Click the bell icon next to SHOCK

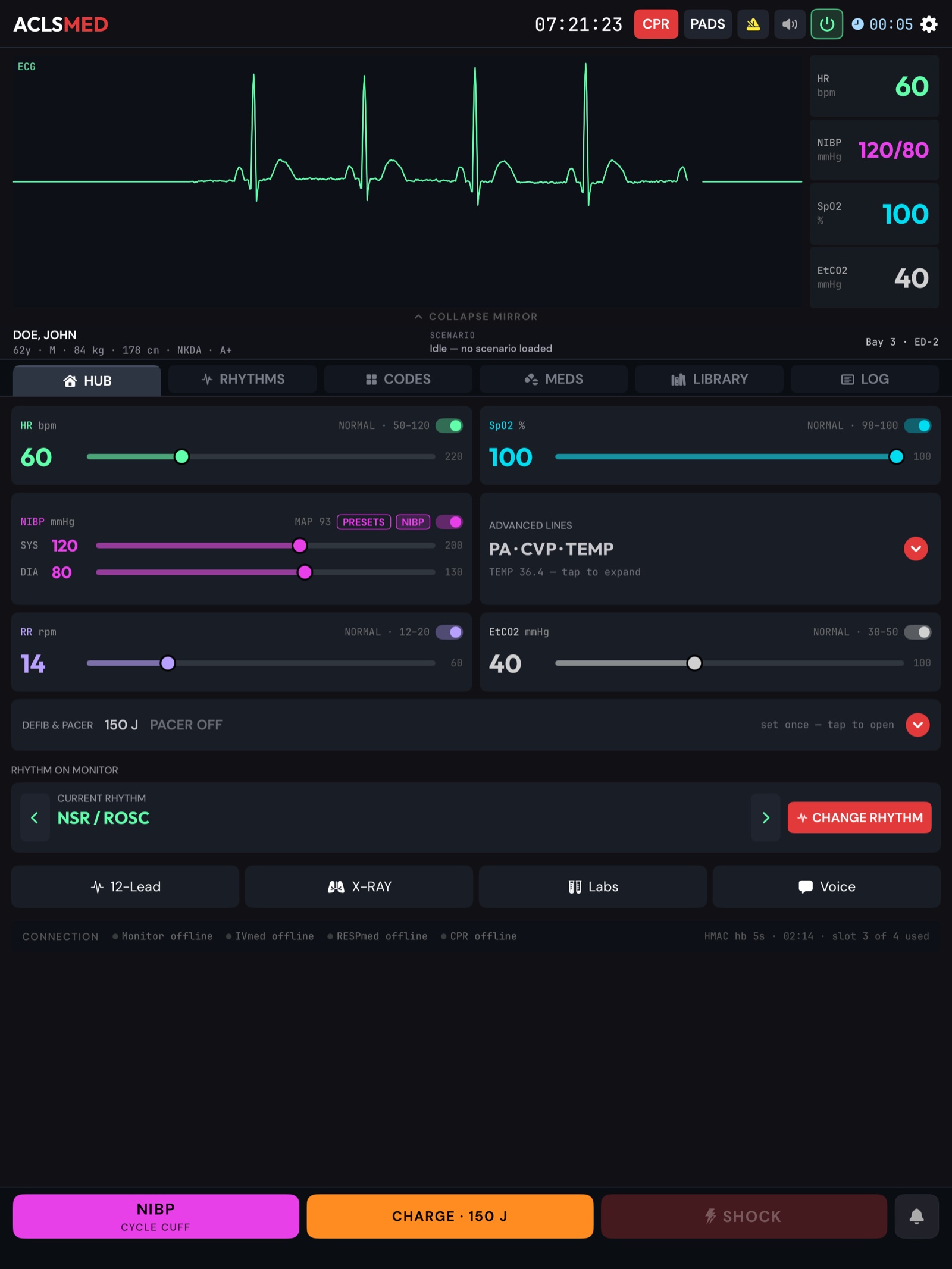pos(916,1216)
